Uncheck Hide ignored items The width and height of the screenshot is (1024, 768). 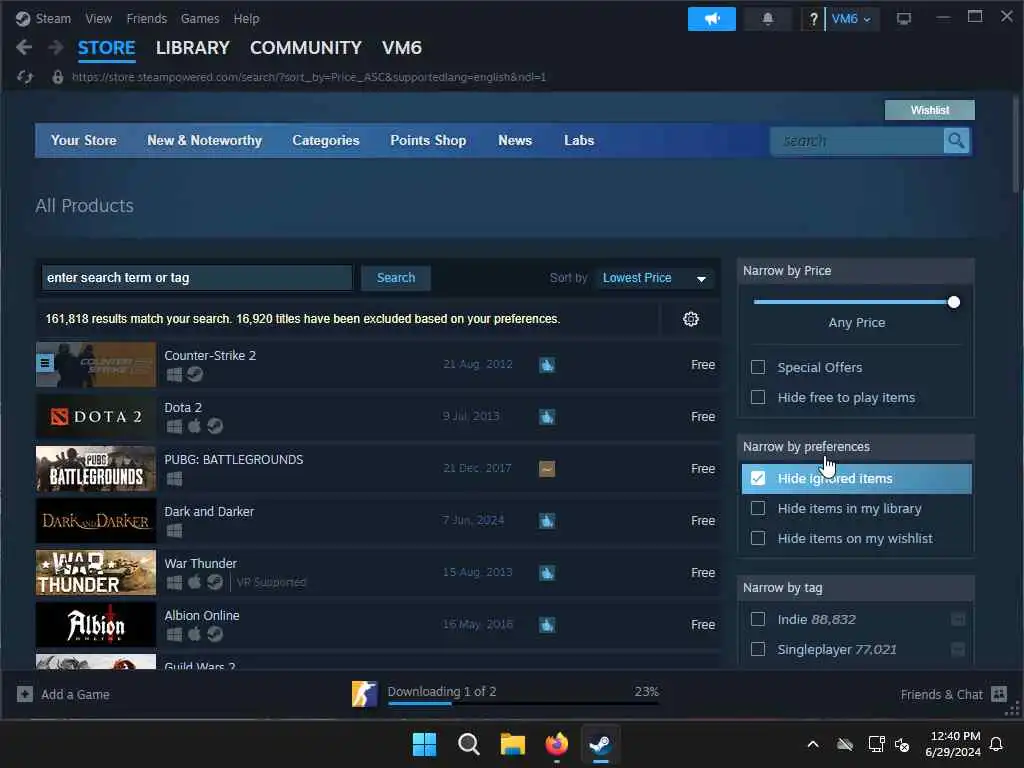coord(758,478)
